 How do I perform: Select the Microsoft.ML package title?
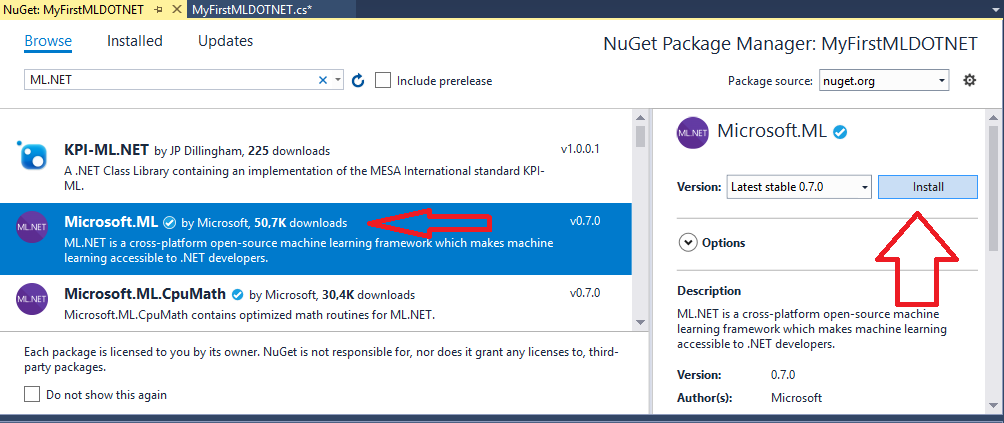[x=111, y=222]
